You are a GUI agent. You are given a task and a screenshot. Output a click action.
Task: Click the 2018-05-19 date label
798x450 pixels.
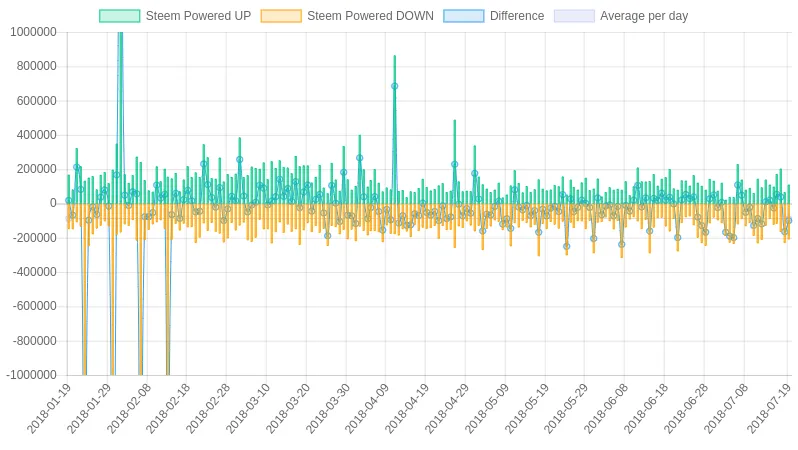coord(526,408)
